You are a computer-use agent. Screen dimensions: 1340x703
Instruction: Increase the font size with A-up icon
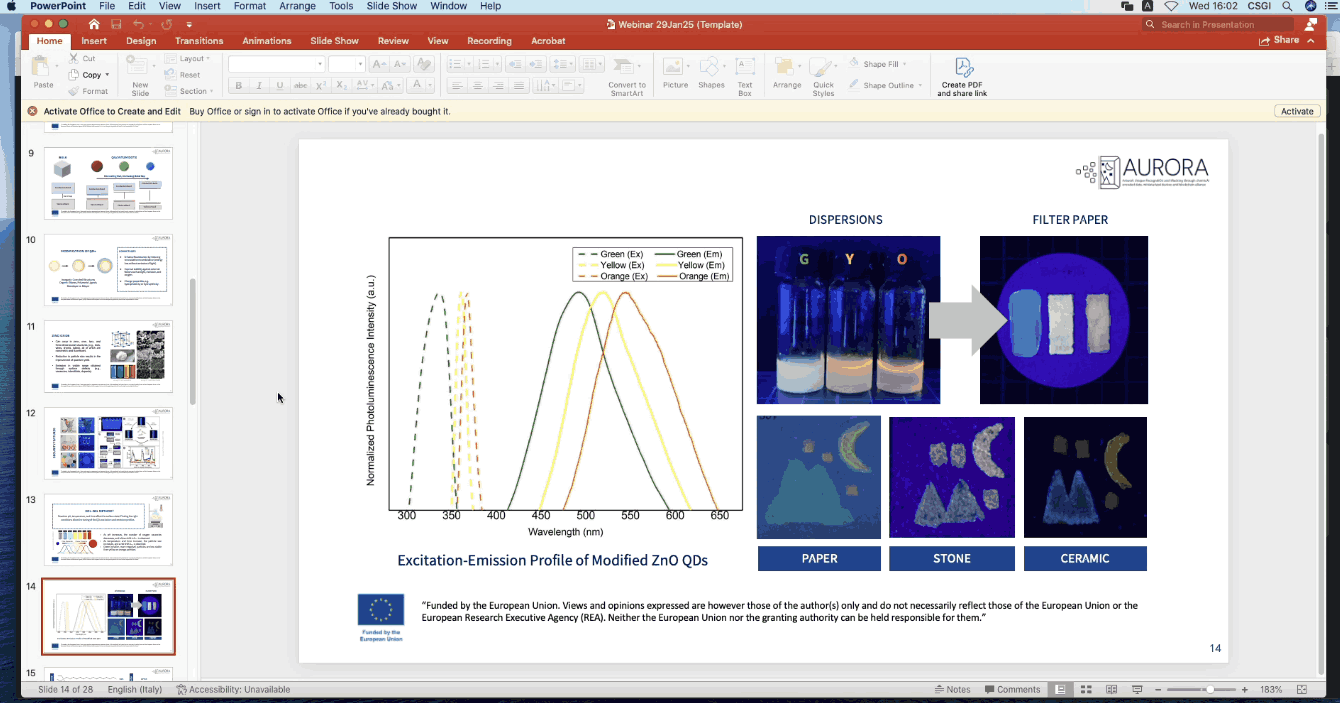coord(380,64)
